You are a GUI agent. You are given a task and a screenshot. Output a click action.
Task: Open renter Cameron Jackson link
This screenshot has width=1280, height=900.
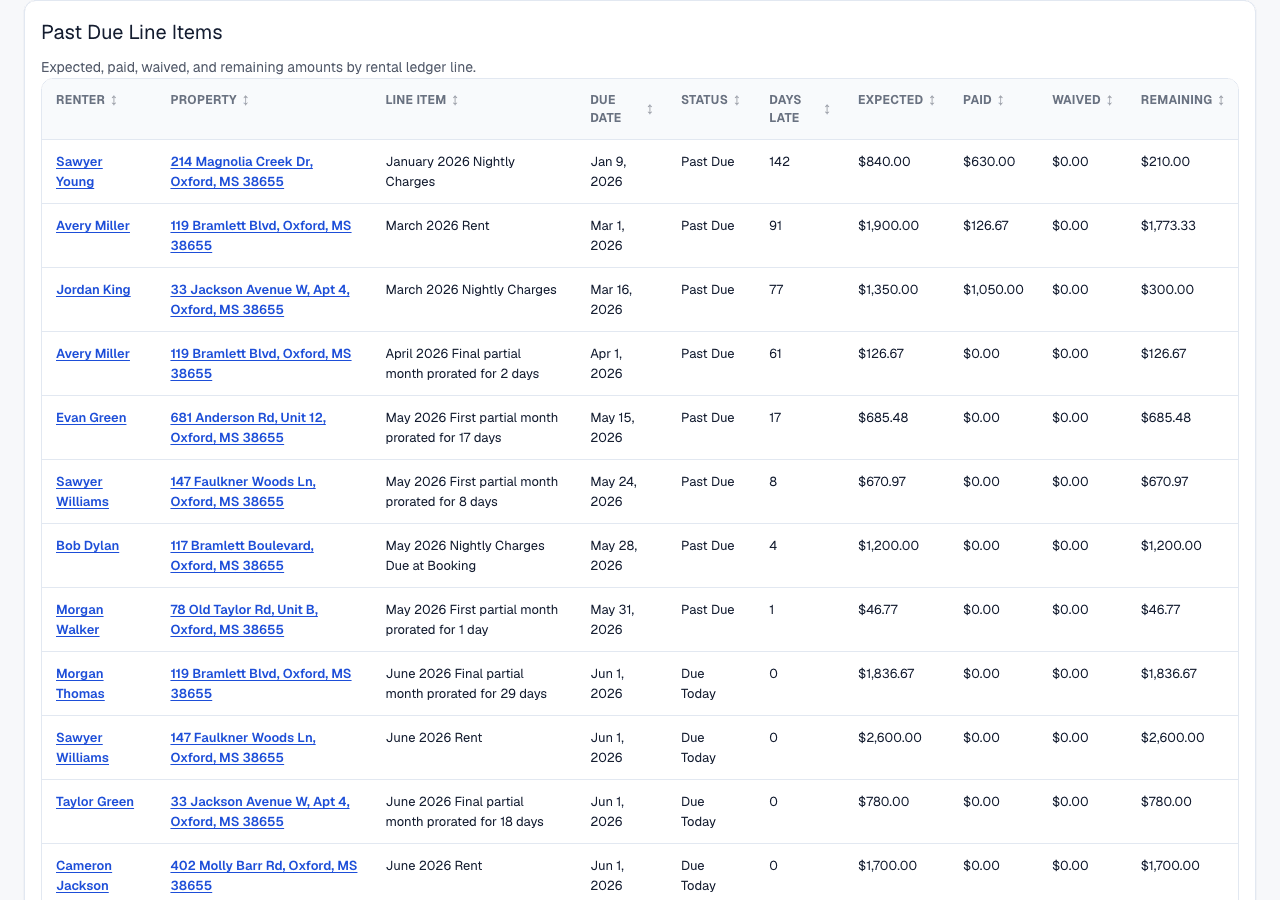click(84, 875)
